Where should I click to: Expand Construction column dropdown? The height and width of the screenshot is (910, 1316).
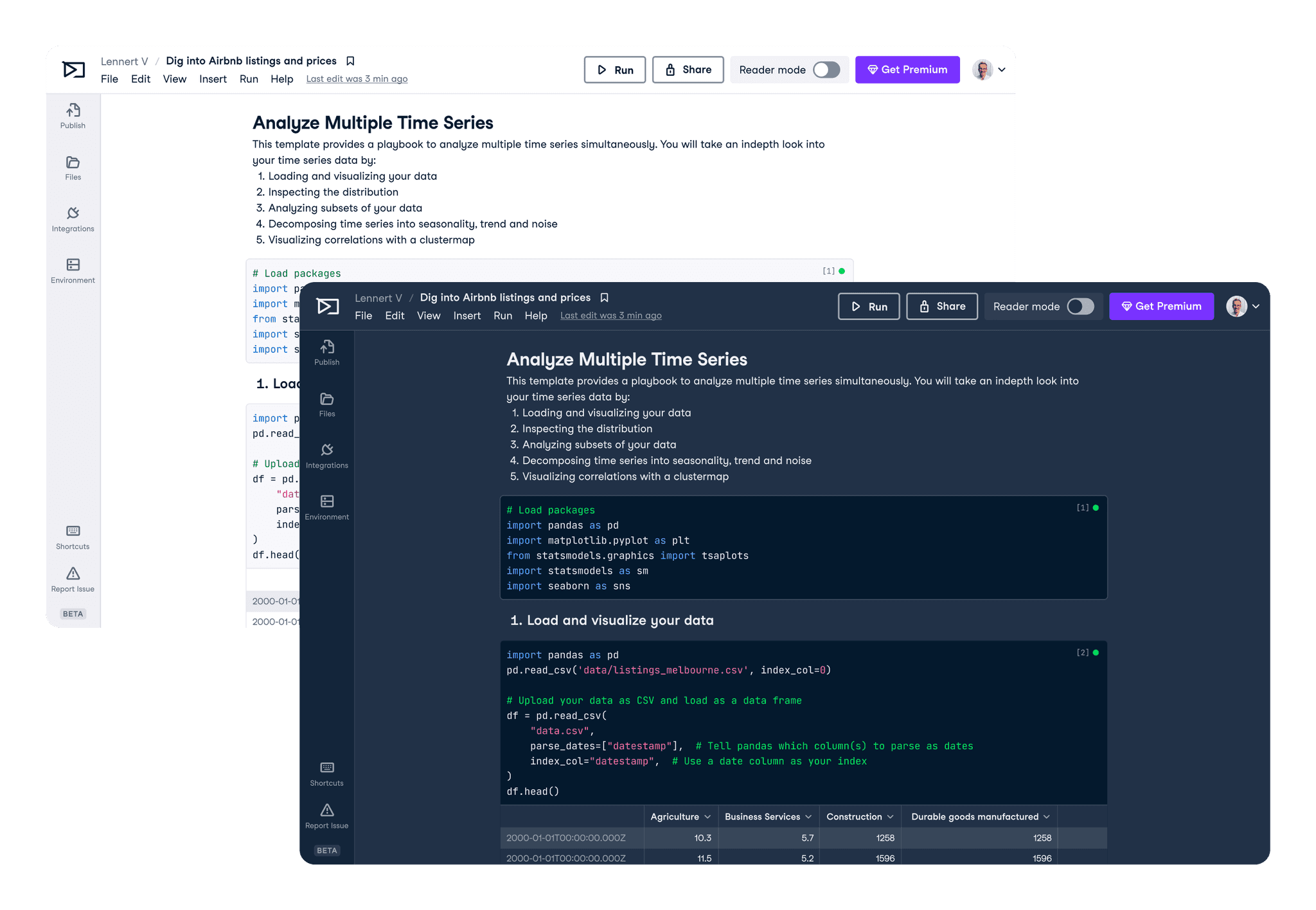(890, 817)
